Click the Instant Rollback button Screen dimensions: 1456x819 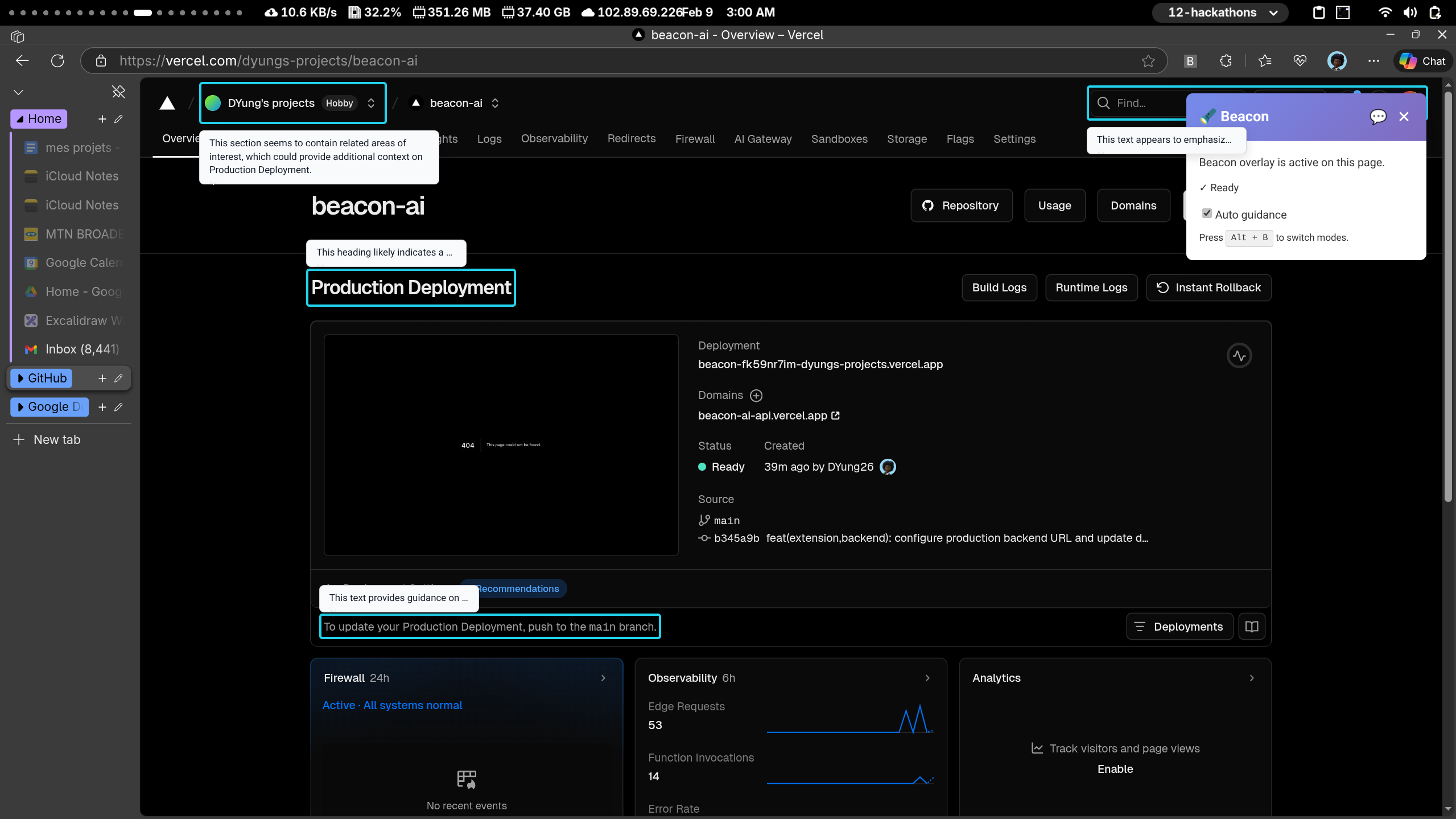(1208, 287)
